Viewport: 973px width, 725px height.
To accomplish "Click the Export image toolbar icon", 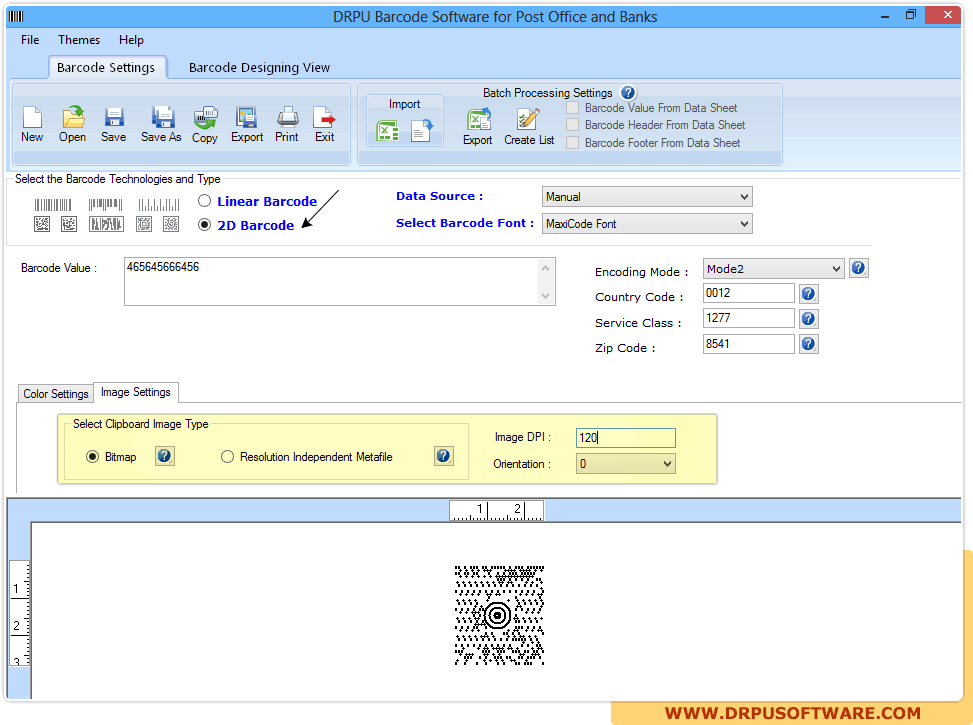I will point(246,117).
